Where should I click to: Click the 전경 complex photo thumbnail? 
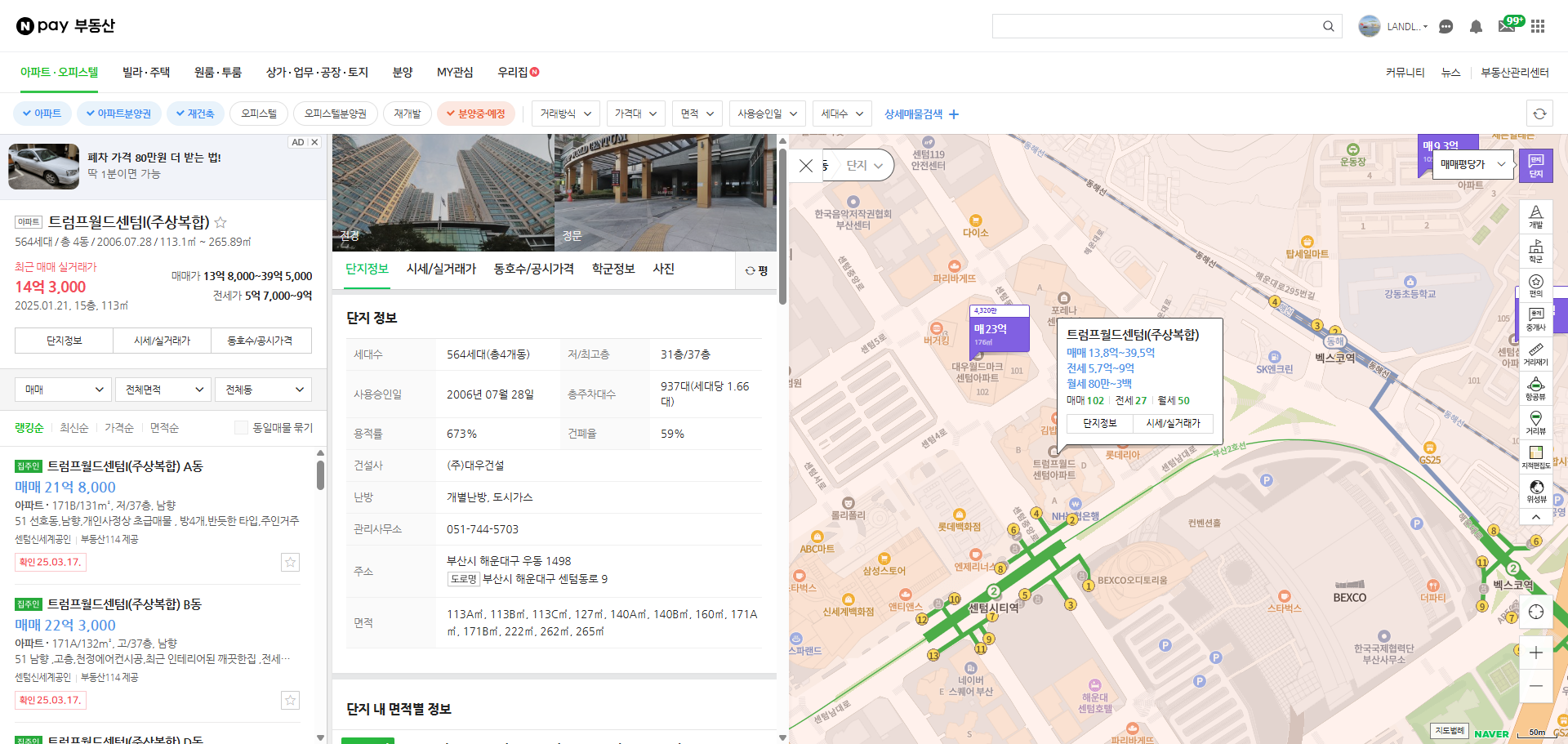(x=443, y=193)
